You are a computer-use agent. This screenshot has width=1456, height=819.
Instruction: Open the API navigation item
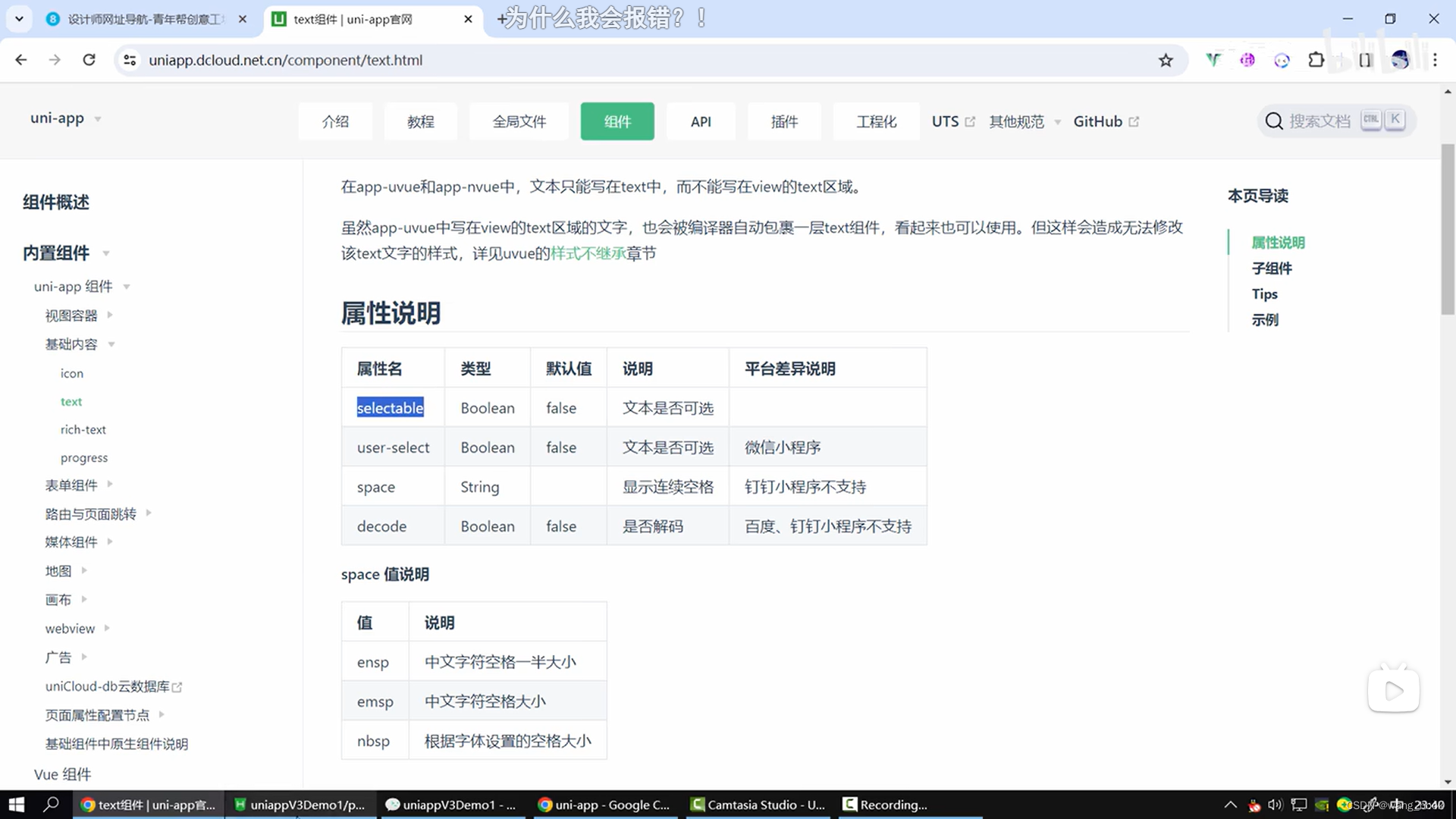701,121
